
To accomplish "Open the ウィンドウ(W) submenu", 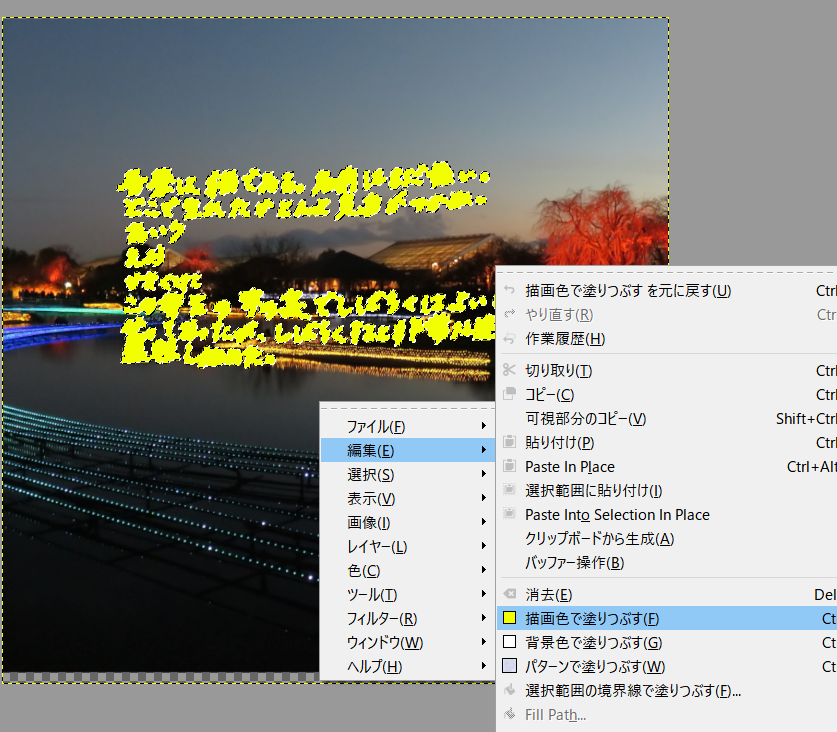I will (x=408, y=642).
